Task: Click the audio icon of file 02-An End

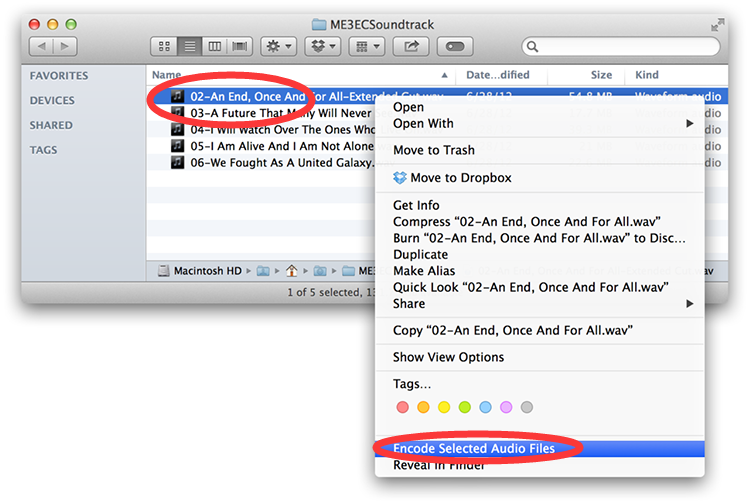Action: 177,96
